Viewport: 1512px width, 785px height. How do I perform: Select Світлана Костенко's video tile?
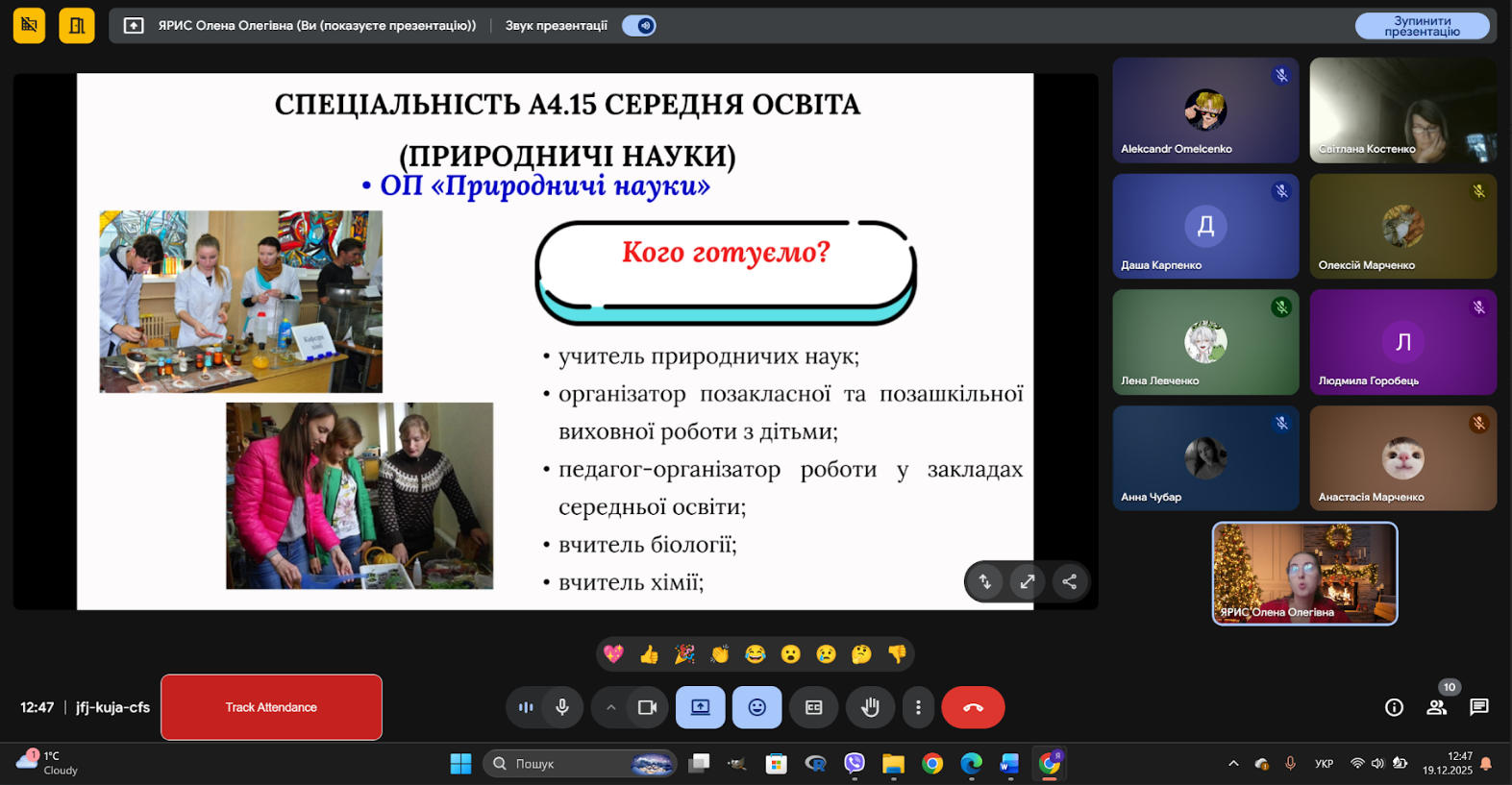click(x=1402, y=110)
